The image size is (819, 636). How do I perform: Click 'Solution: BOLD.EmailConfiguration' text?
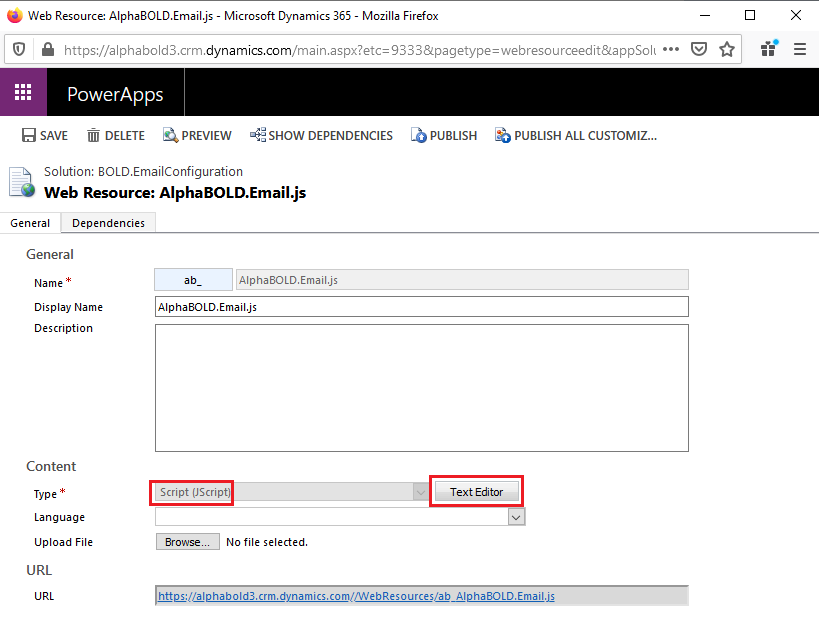point(143,172)
